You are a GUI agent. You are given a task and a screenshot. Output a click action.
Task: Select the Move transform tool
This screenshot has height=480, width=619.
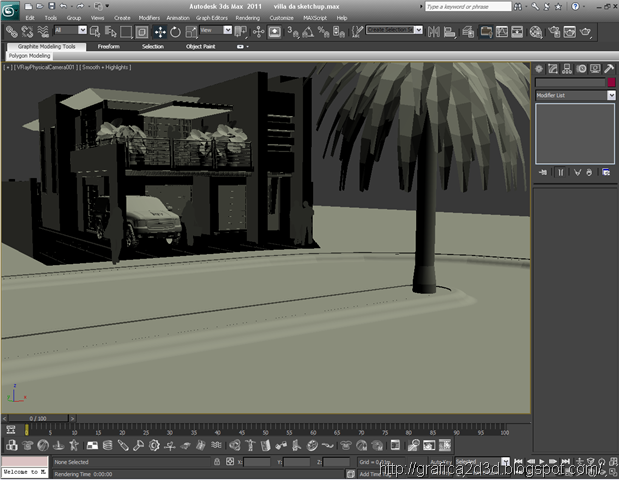[160, 32]
